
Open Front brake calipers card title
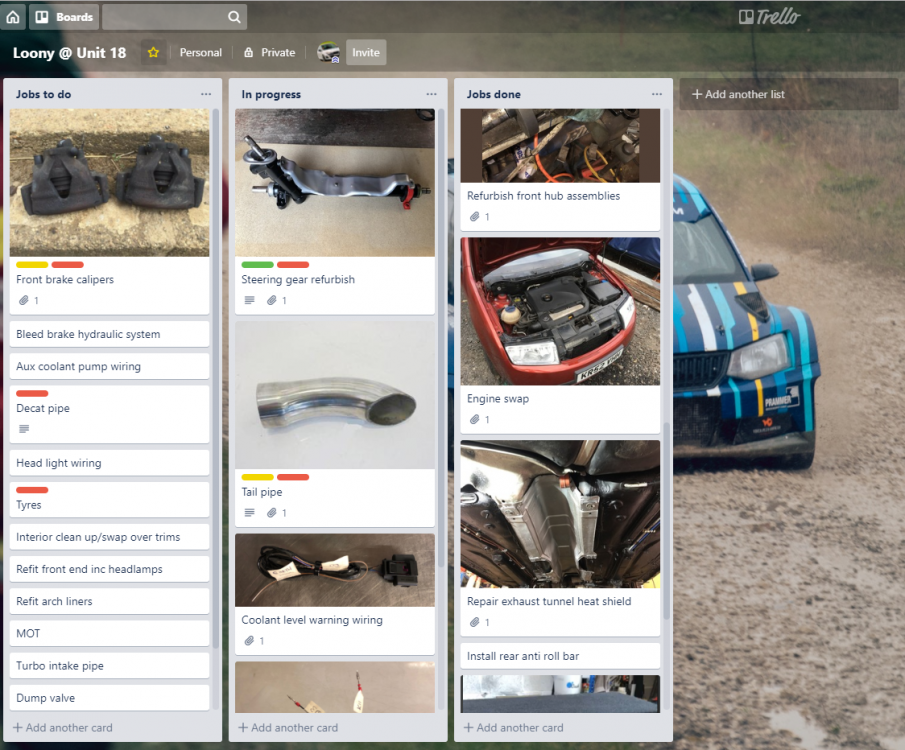click(65, 279)
